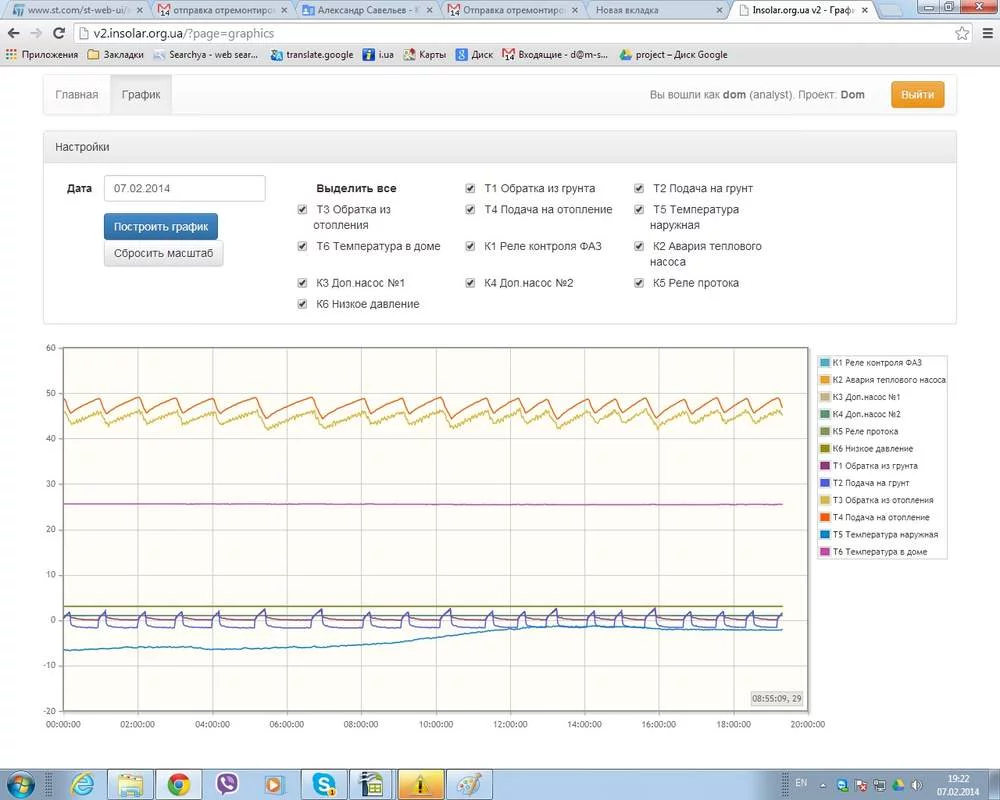Reload the page with the browser refresh icon
This screenshot has height=800, width=1000.
click(x=58, y=33)
